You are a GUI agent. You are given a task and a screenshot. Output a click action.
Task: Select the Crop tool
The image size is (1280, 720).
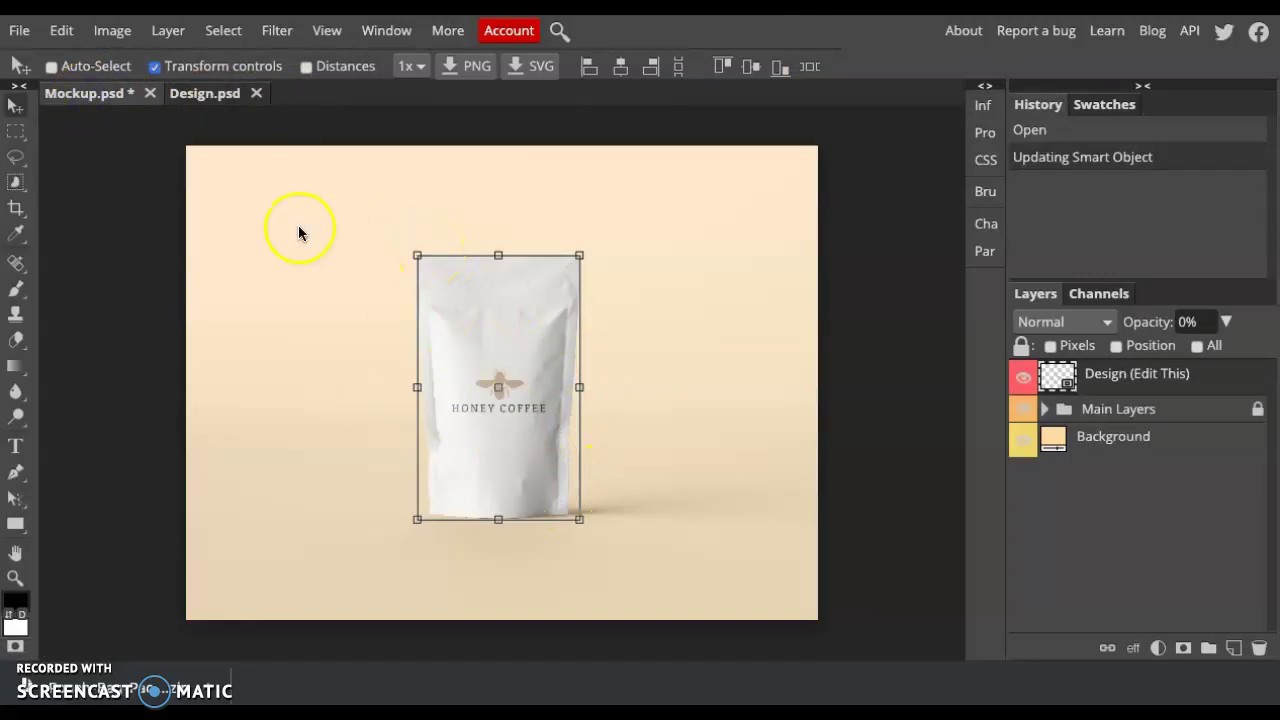coord(15,209)
